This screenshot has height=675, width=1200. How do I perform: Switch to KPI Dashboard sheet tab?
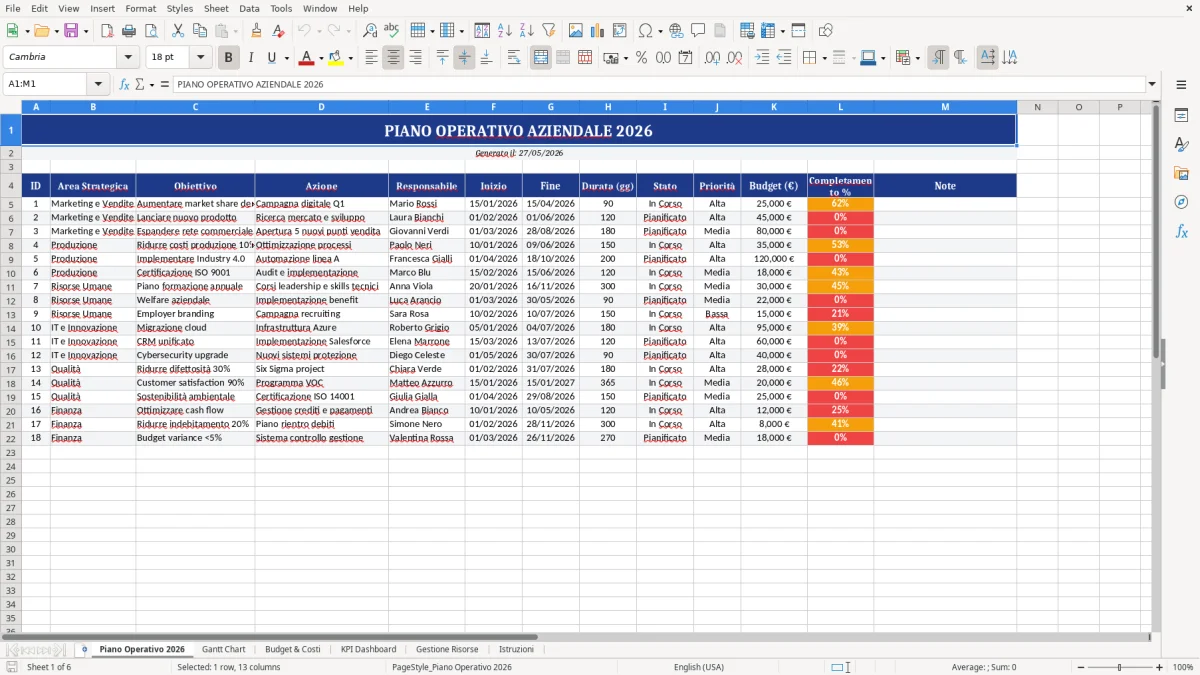[368, 649]
